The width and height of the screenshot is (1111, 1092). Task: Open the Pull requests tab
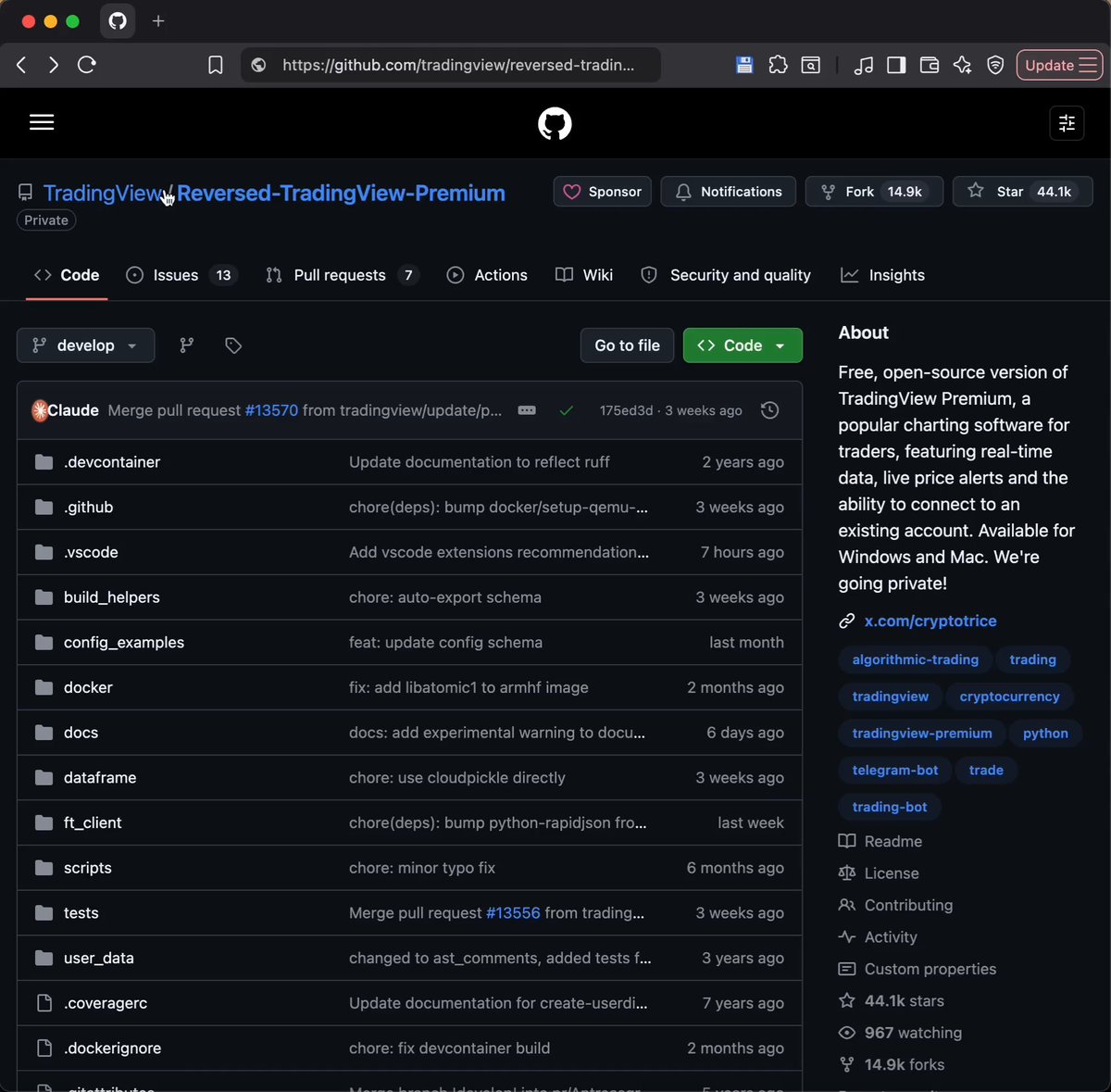[342, 275]
